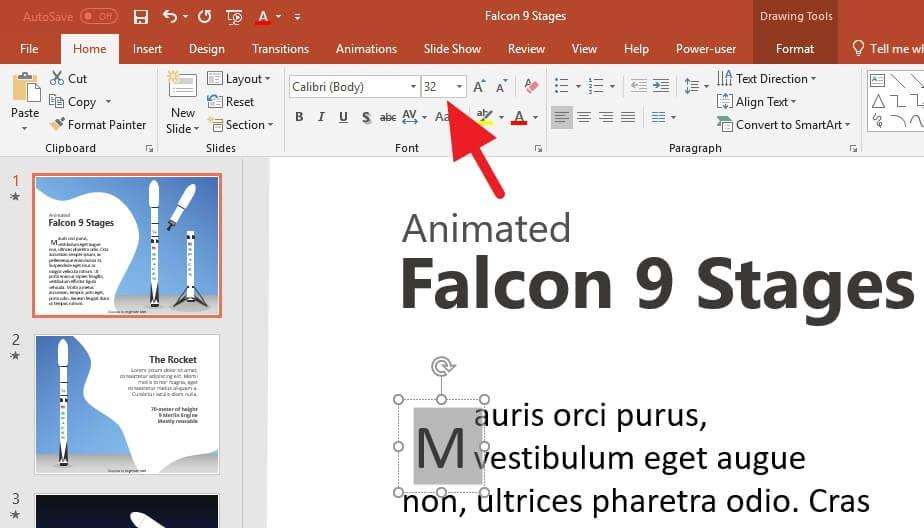Viewport: 924px width, 528px height.
Task: Decrease the list indent level
Action: [x=638, y=86]
